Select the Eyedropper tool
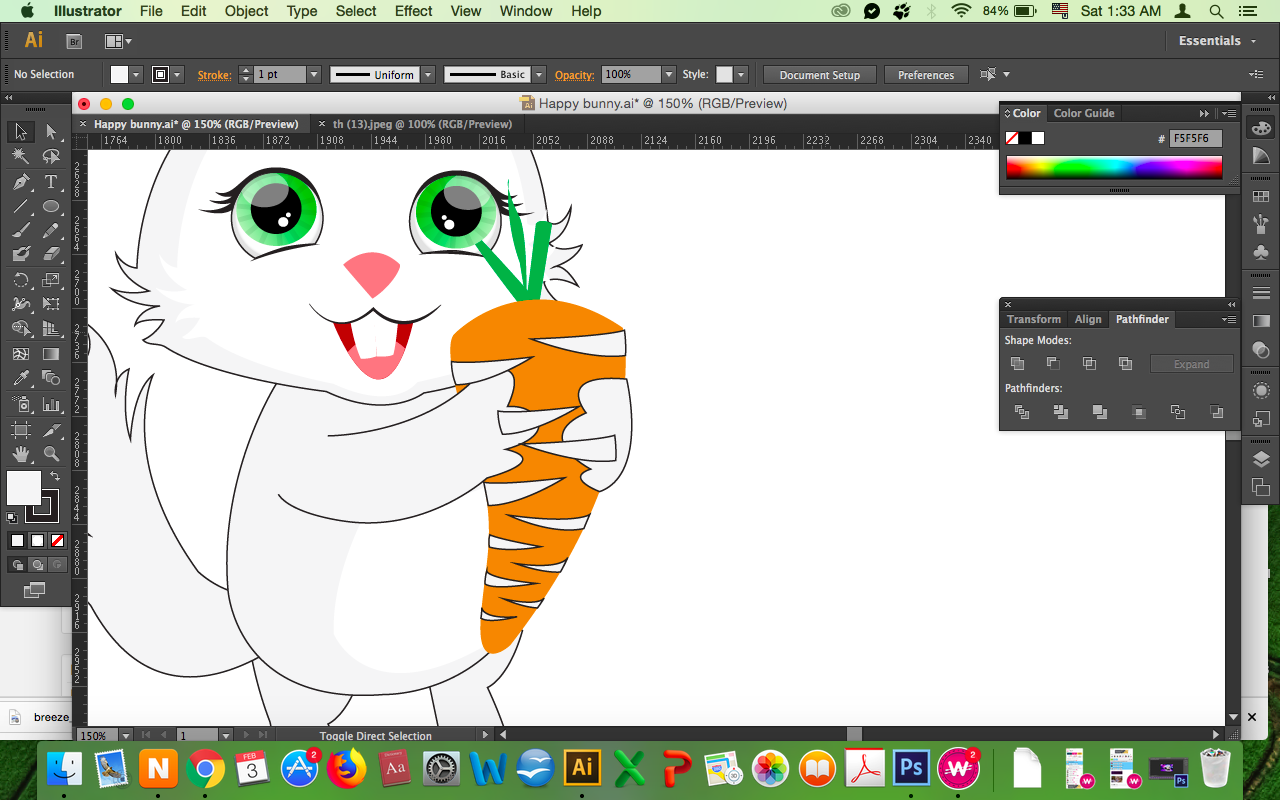This screenshot has width=1280, height=800. [20, 379]
